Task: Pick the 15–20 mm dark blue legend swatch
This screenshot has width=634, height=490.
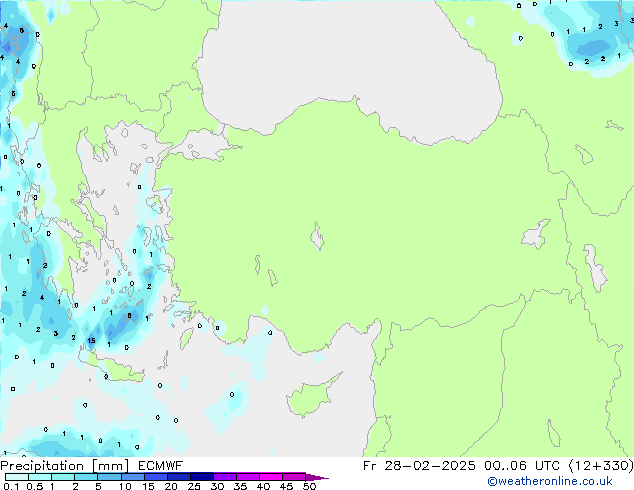Action: click(156, 477)
